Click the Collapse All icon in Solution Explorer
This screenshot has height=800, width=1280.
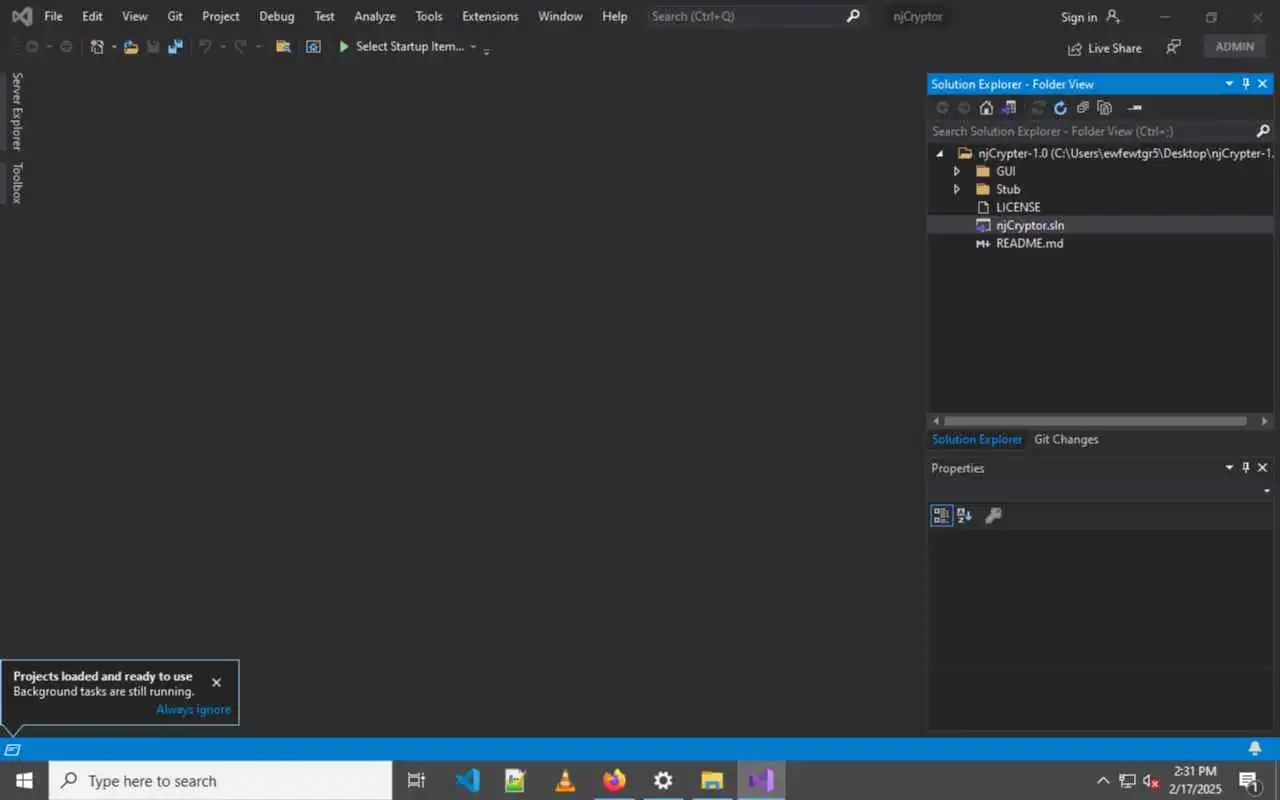coord(1082,108)
